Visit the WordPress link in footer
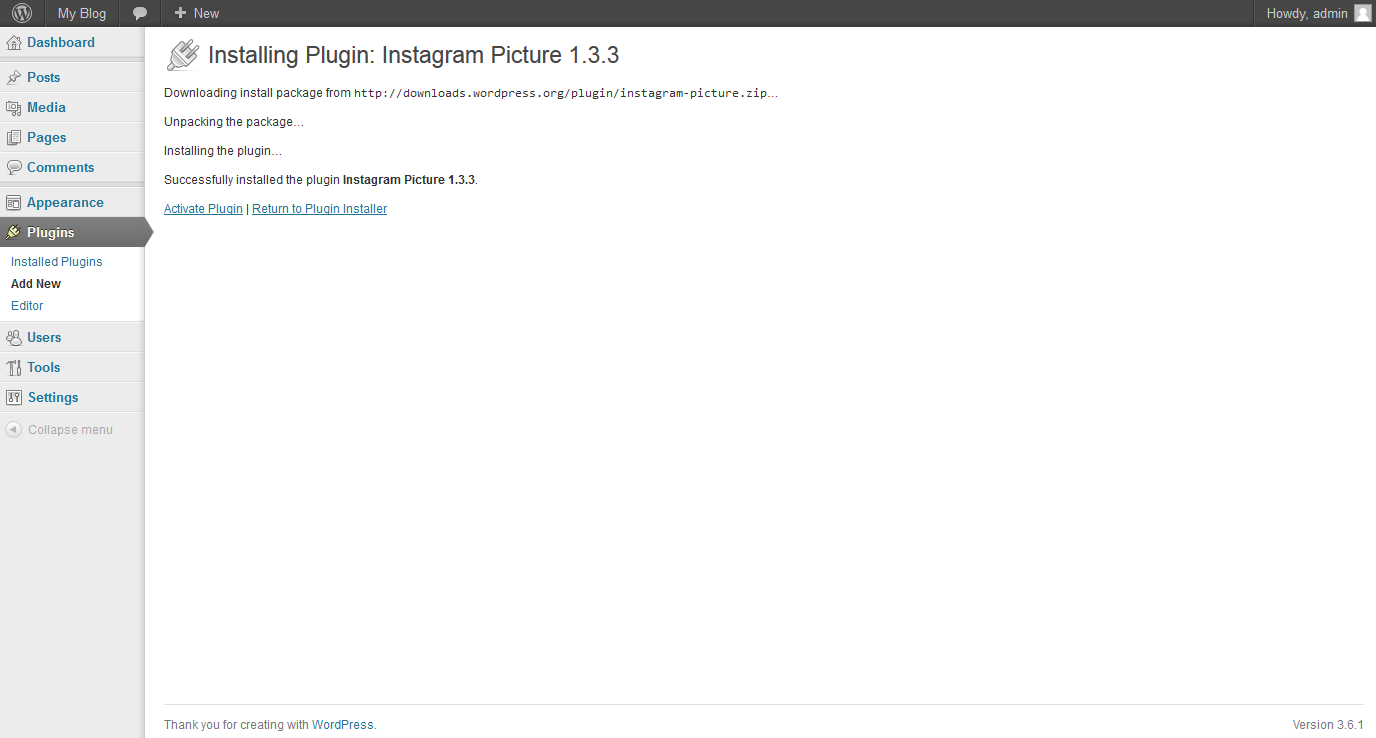This screenshot has height=738, width=1376. 343,725
